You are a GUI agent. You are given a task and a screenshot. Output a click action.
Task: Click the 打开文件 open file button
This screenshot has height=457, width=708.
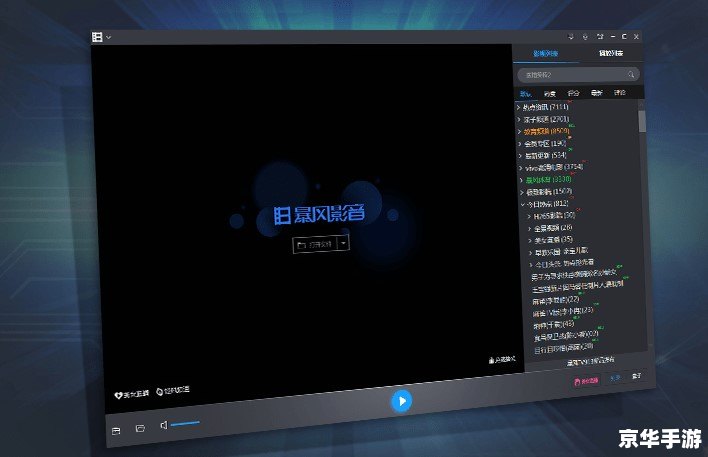(315, 244)
